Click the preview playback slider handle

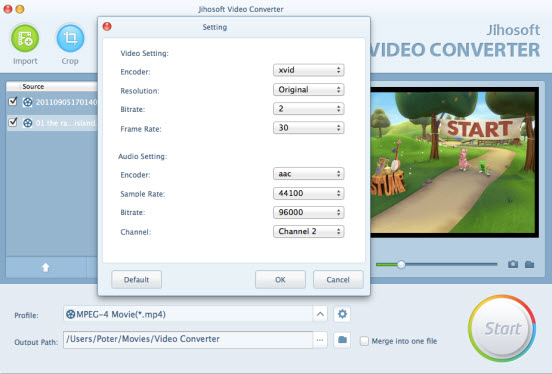pos(401,264)
